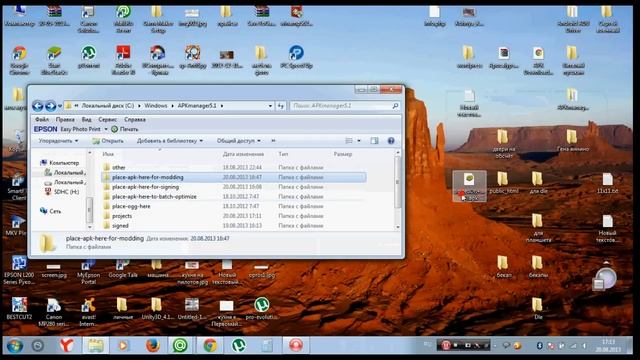Open Firefox from the taskbar
The width and height of the screenshot is (640, 360).
tap(153, 346)
